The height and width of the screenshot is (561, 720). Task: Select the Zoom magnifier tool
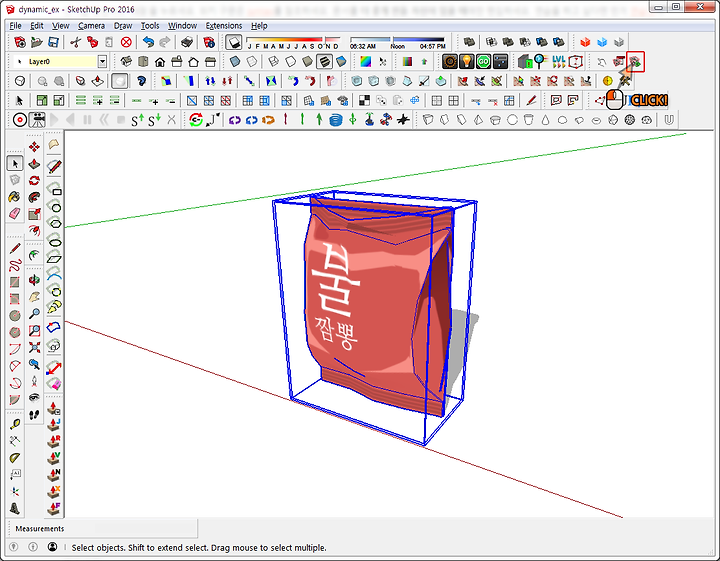pos(34,314)
